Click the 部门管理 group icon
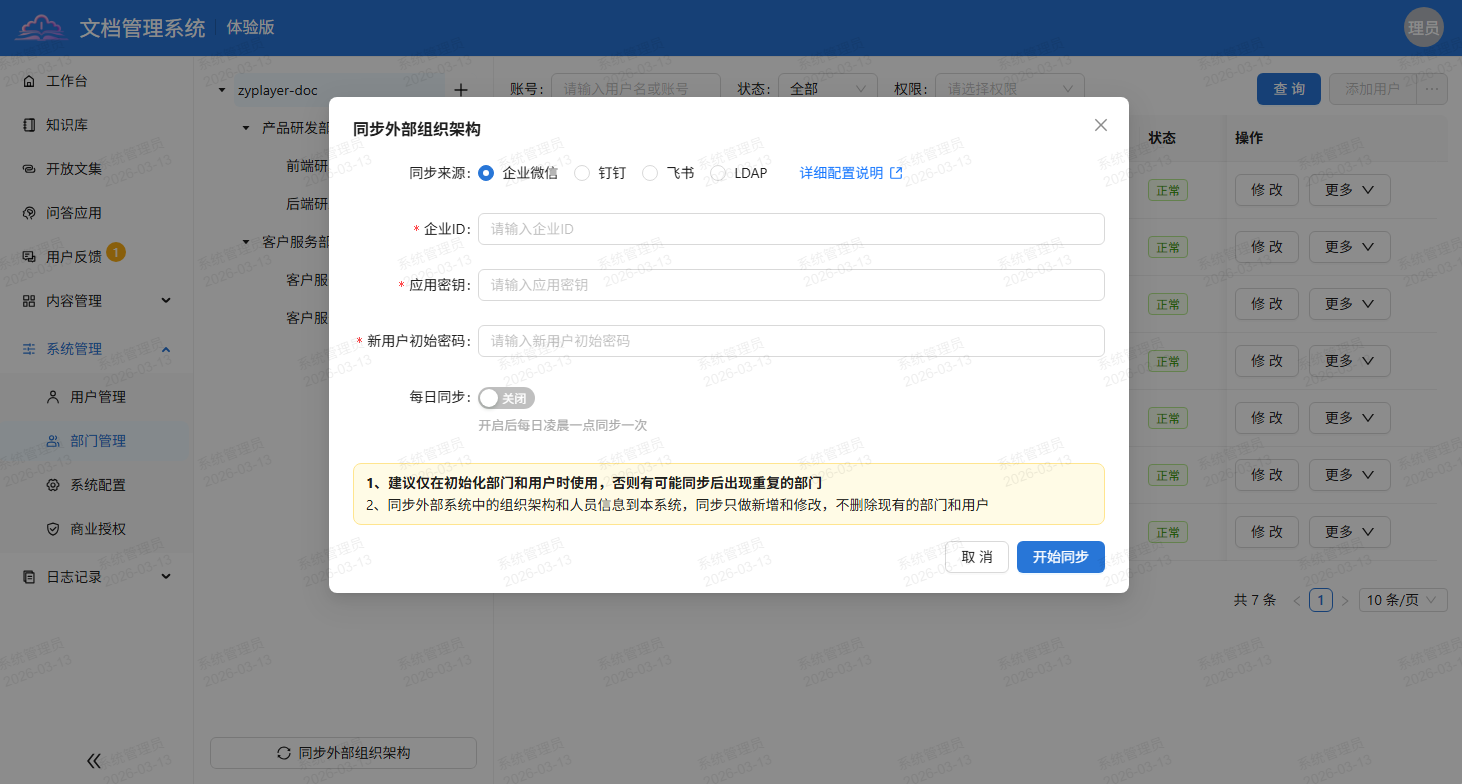Viewport: 1462px width, 784px height. tap(53, 441)
